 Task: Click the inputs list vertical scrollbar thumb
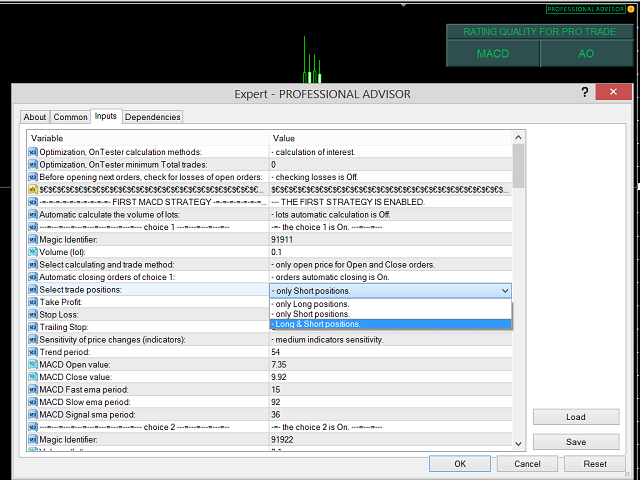coord(518,165)
